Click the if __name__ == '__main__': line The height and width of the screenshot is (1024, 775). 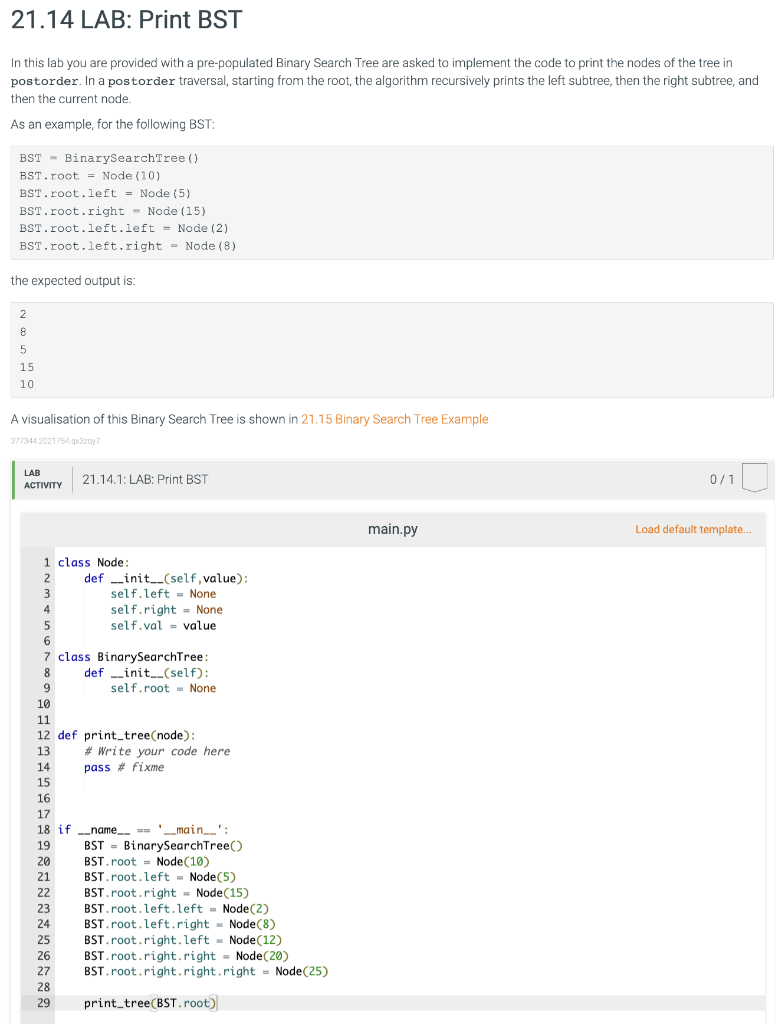[135, 829]
